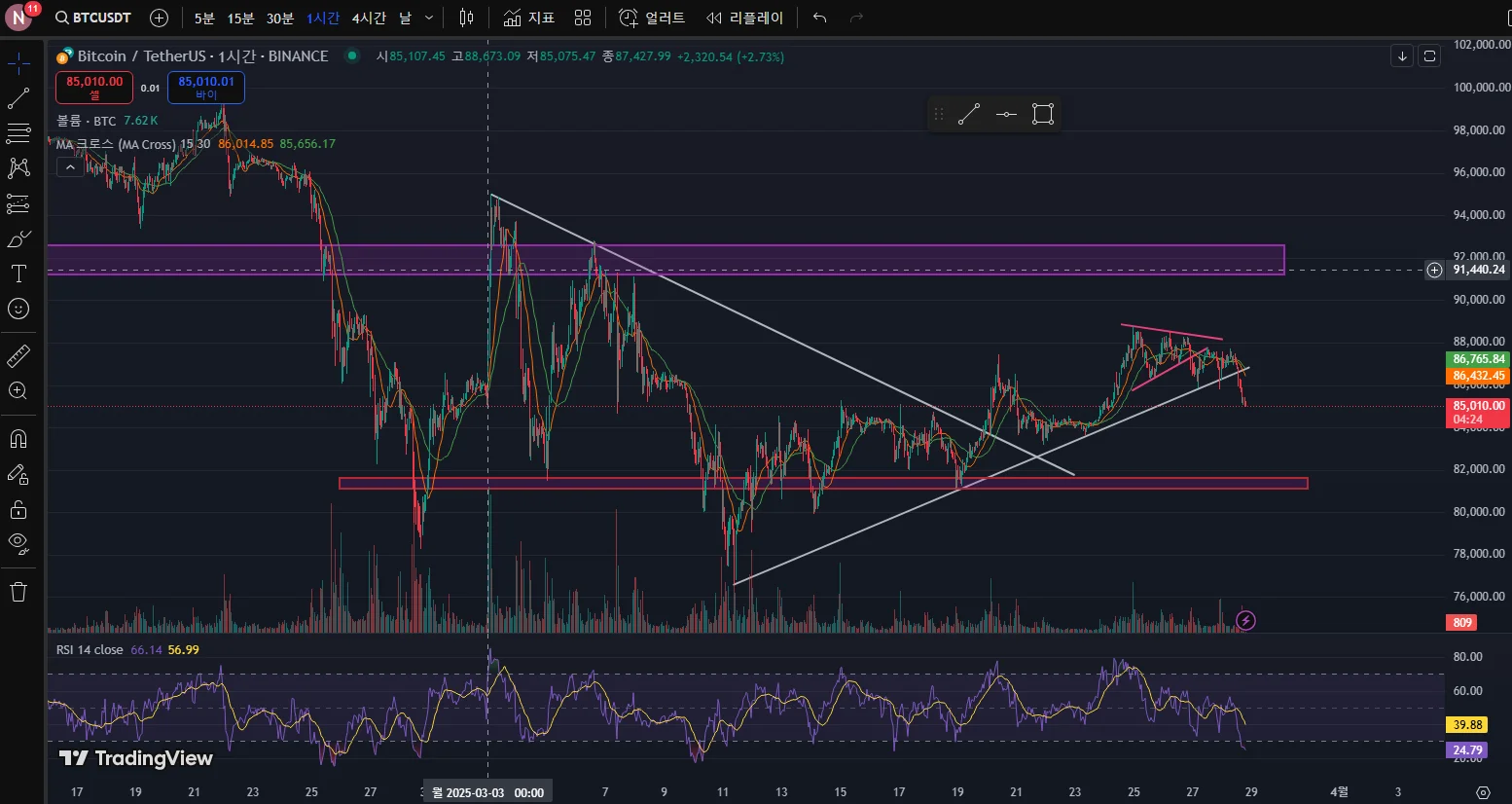1512x804 pixels.
Task: Pick the ruler measure tool
Action: pyautogui.click(x=18, y=356)
